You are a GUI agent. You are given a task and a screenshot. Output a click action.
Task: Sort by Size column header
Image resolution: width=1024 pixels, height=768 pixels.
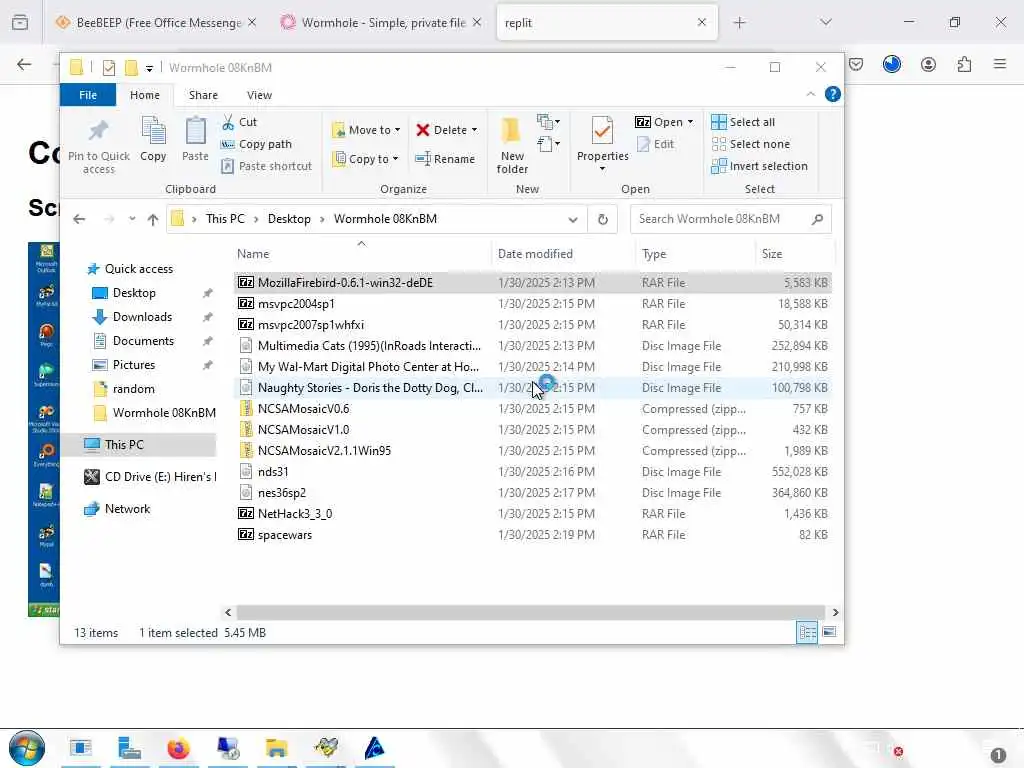[x=772, y=254]
